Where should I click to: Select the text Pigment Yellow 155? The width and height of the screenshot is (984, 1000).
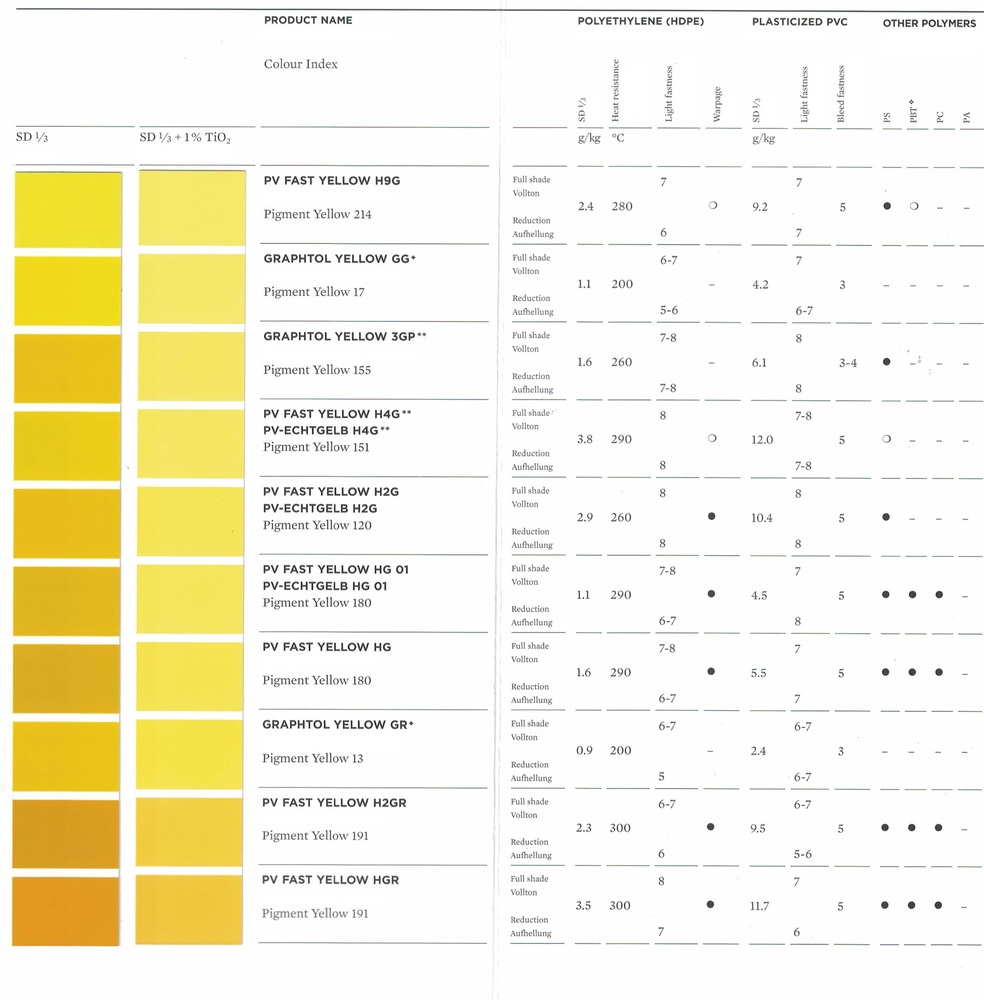(x=317, y=370)
